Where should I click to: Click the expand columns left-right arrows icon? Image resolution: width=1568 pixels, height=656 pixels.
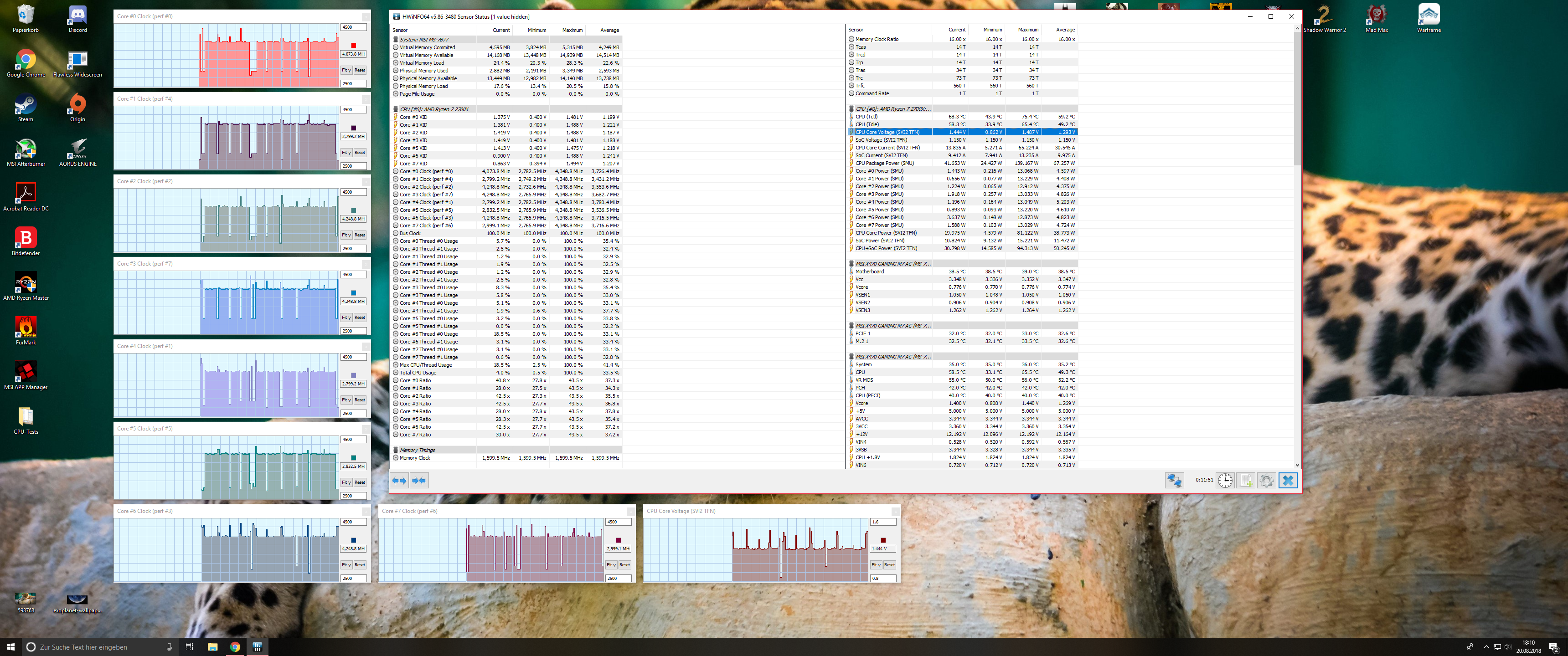[399, 480]
